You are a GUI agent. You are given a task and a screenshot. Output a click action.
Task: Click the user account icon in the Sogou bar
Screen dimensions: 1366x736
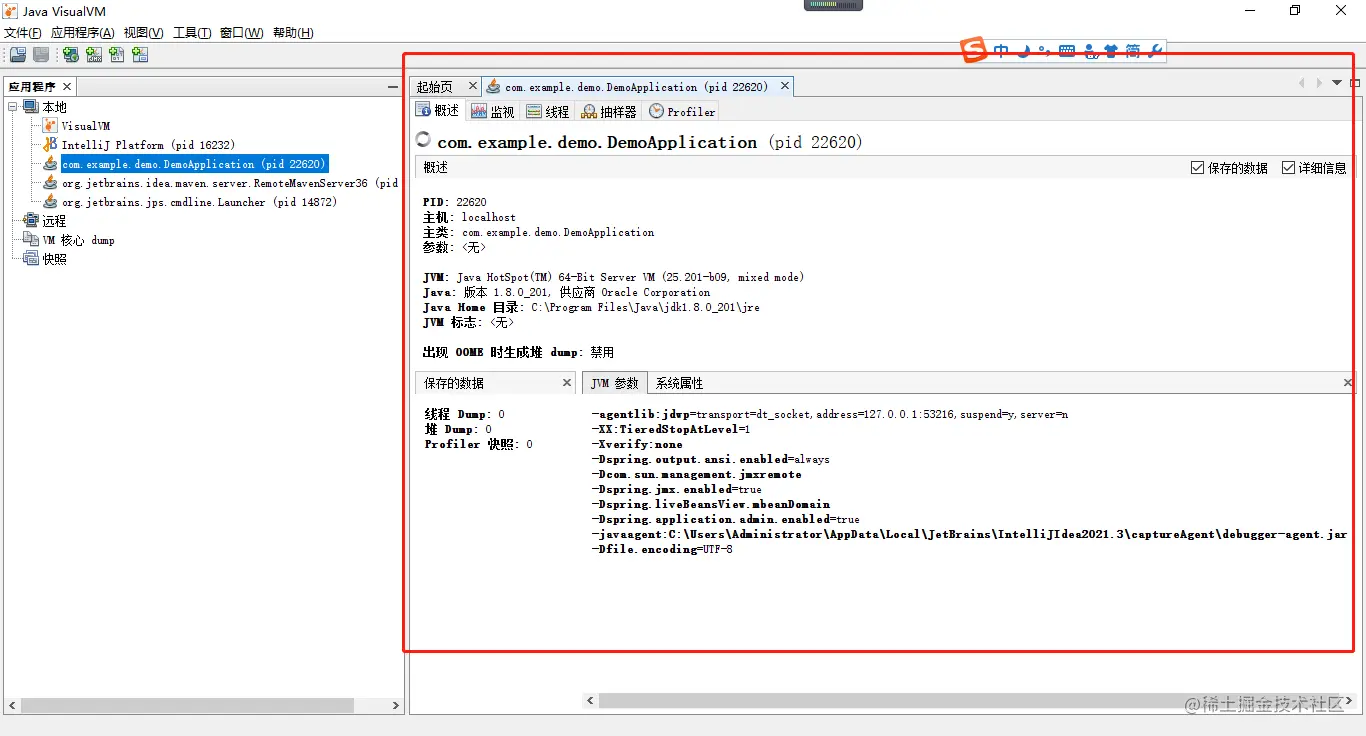tap(1089, 51)
